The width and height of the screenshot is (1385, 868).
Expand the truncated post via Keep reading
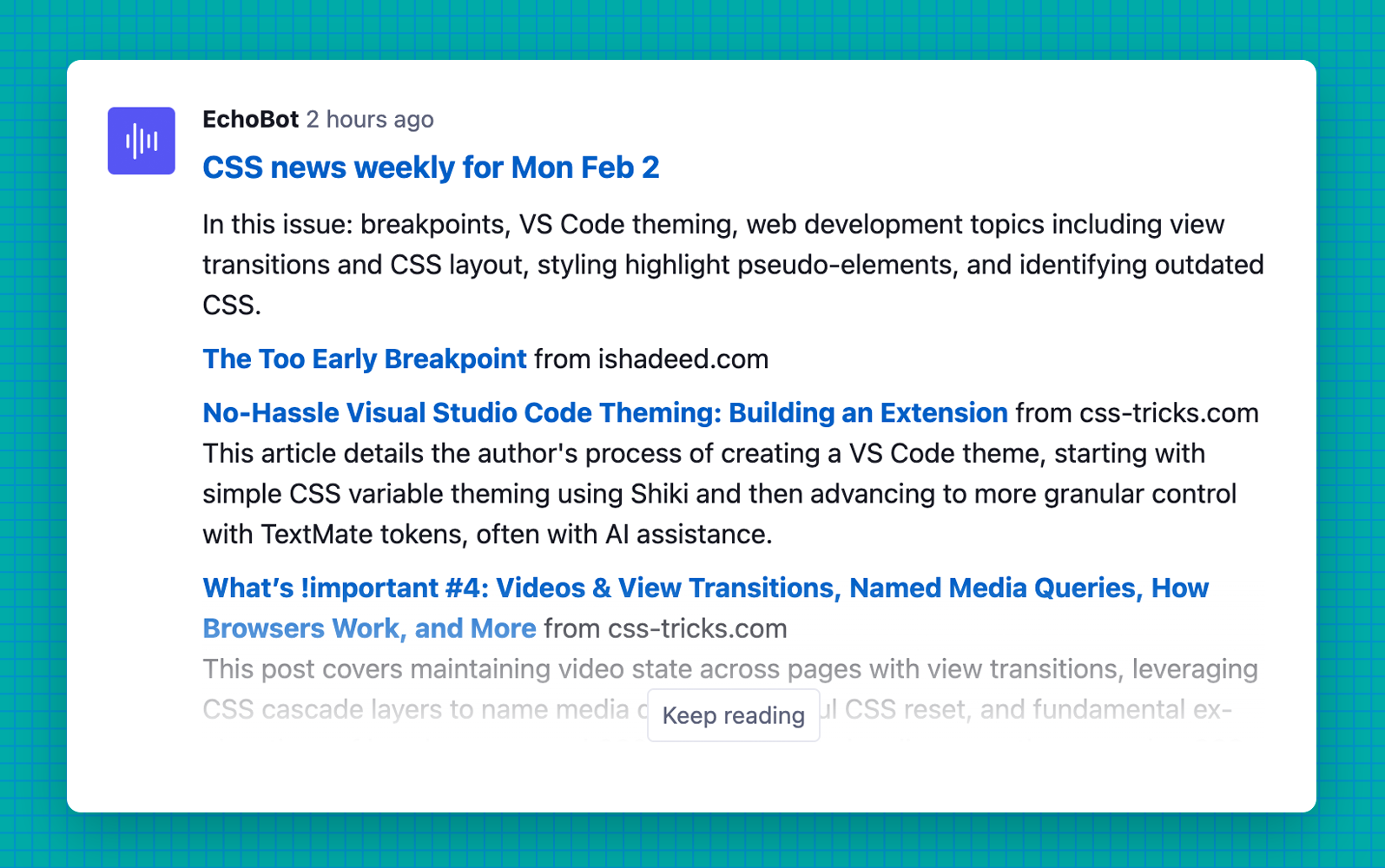(x=733, y=715)
